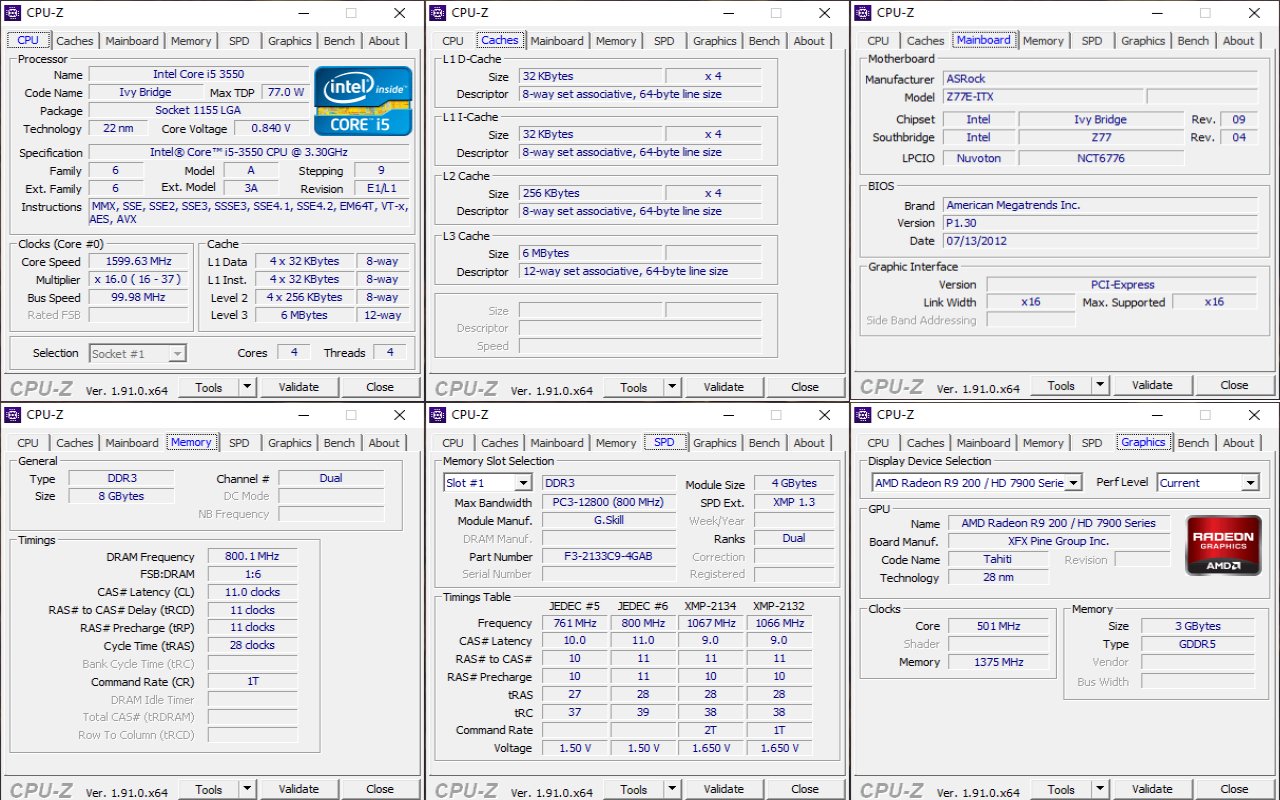Click the Core Voltage value 0.840 V

tap(270, 128)
